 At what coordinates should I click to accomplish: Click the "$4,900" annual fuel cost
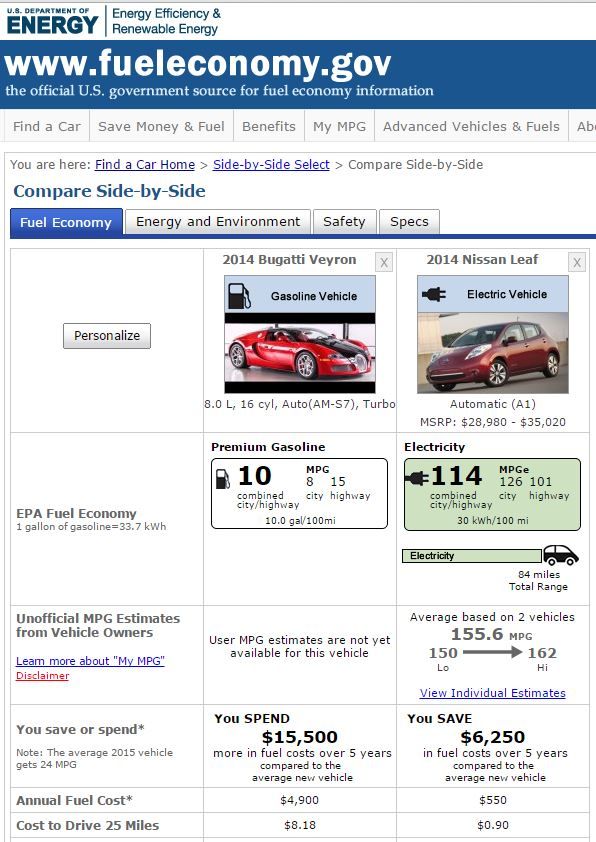[300, 800]
